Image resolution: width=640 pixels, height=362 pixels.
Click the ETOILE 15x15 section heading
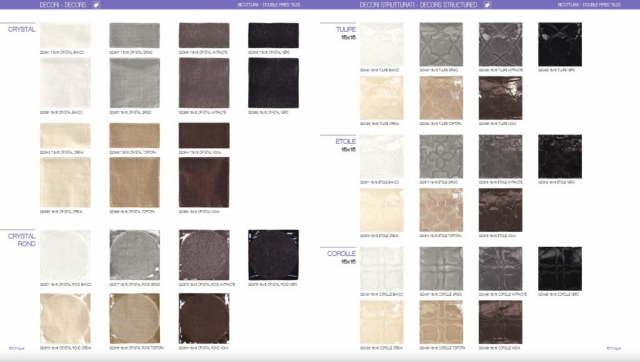pos(345,145)
